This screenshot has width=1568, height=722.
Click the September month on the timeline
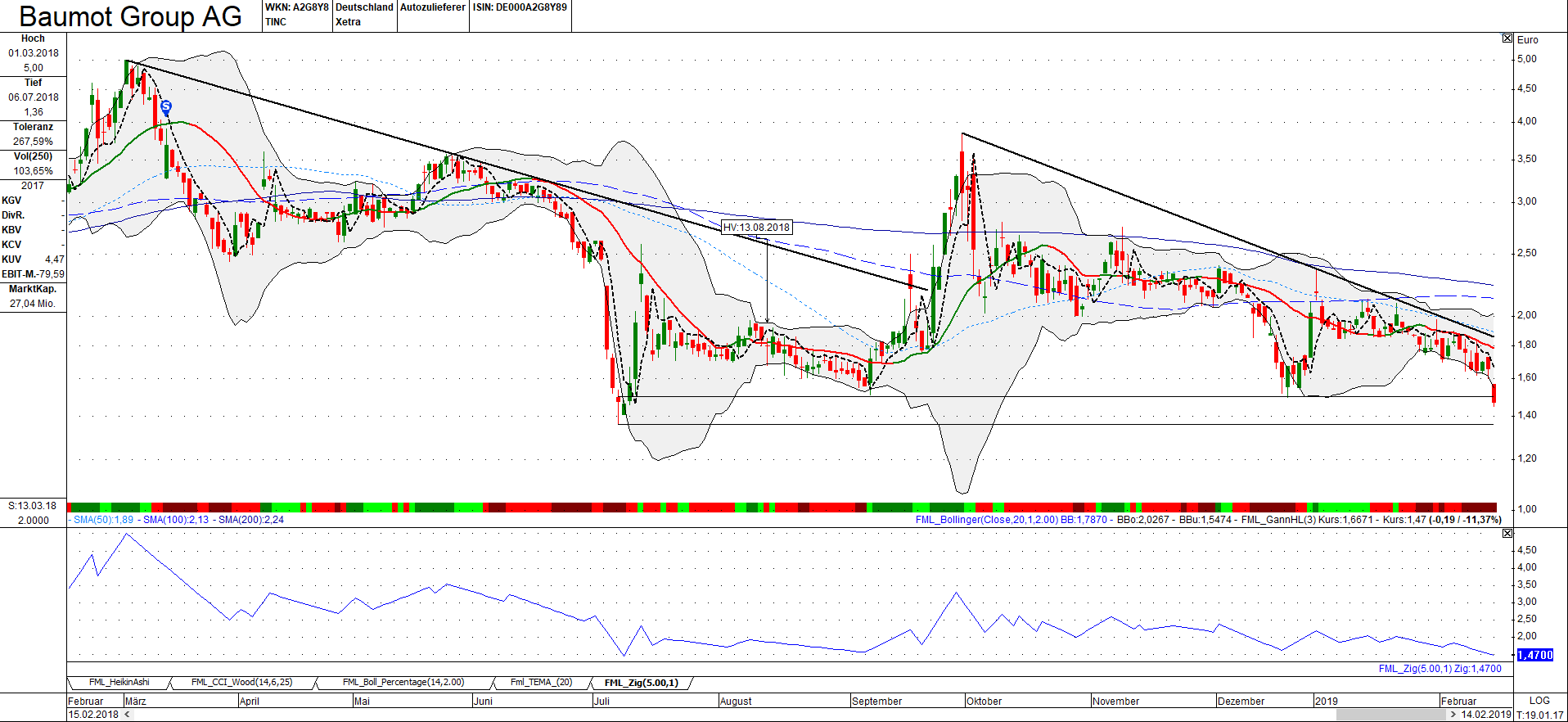[876, 702]
